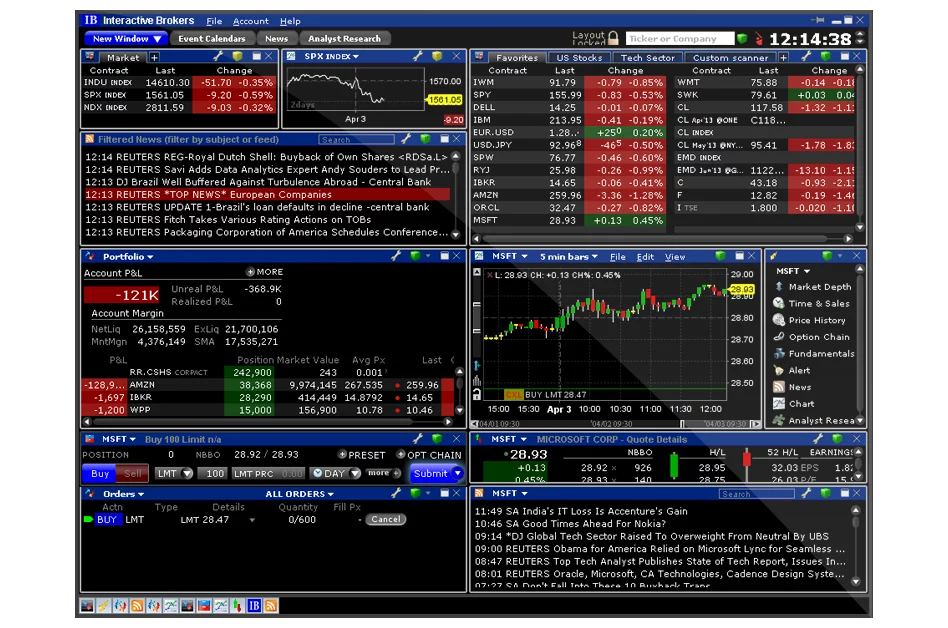Add a new tab in the Market panel
The image size is (948, 628).
[x=154, y=57]
